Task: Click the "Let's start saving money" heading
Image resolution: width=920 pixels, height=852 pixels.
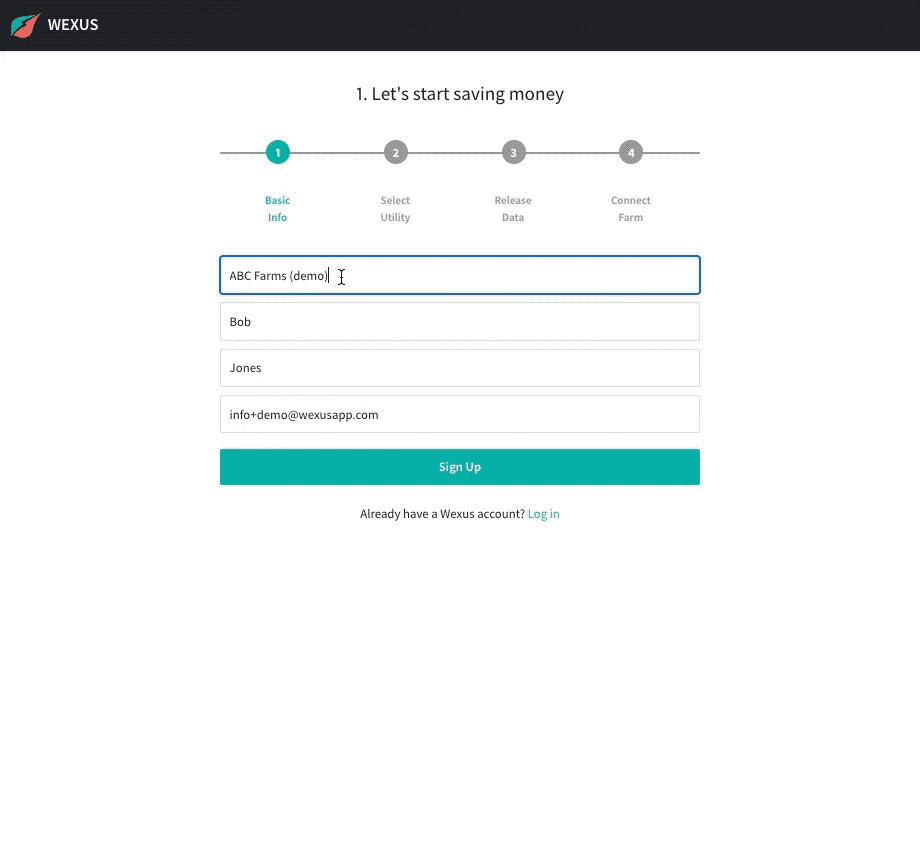Action: [459, 94]
